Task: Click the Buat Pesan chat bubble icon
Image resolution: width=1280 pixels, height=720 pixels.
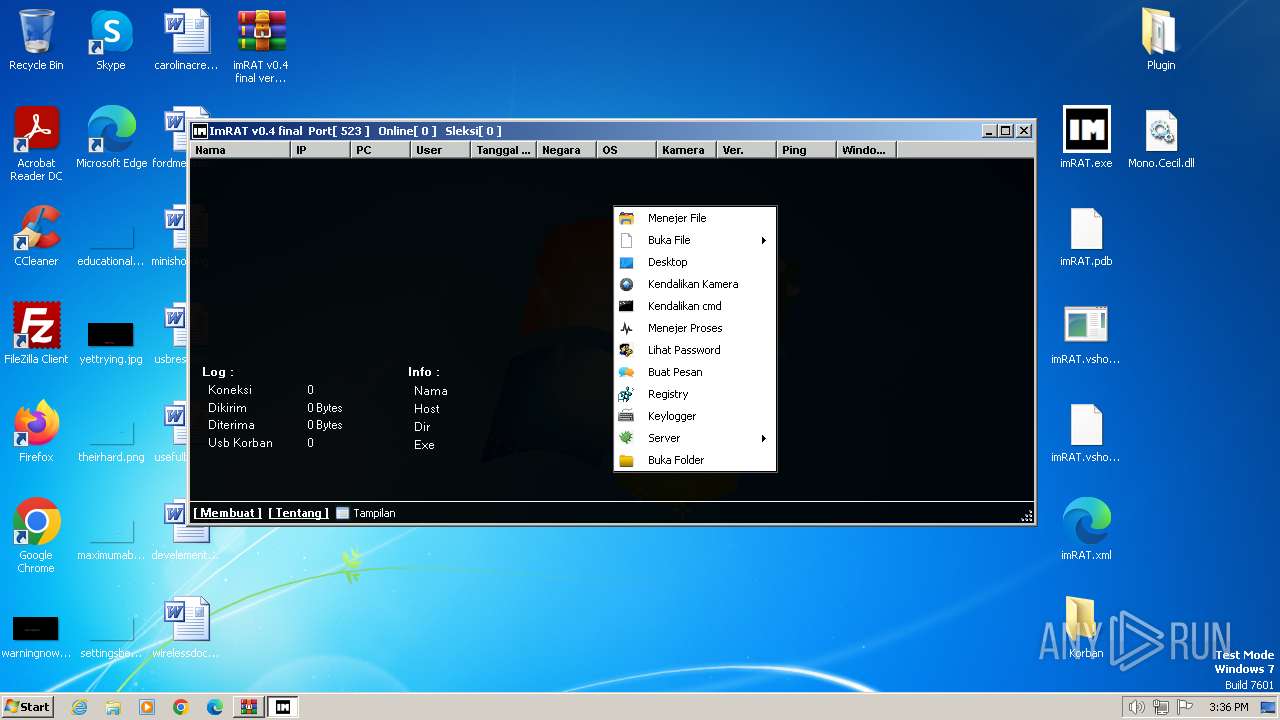Action: [627, 372]
